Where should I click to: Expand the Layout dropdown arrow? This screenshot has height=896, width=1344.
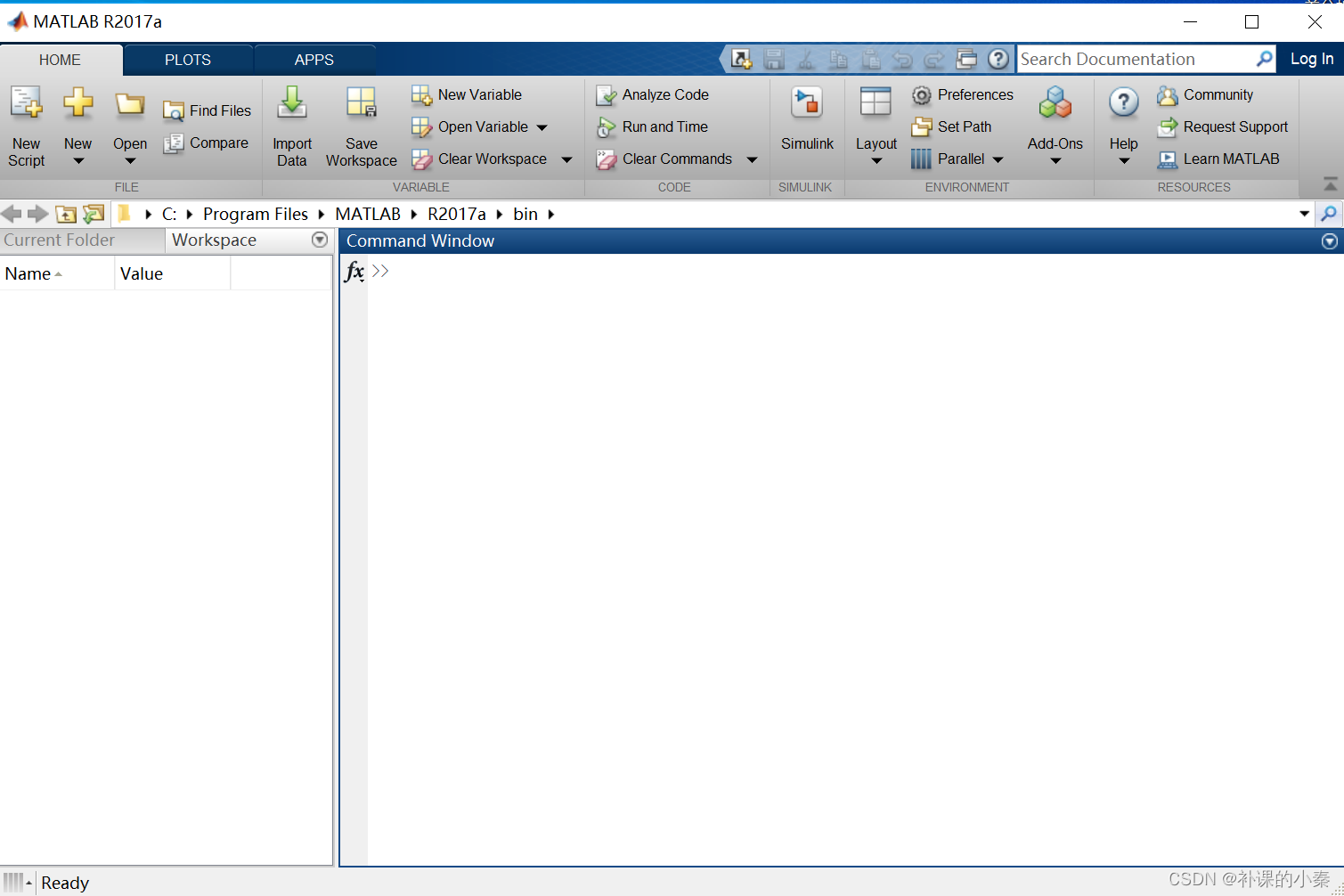point(876,161)
